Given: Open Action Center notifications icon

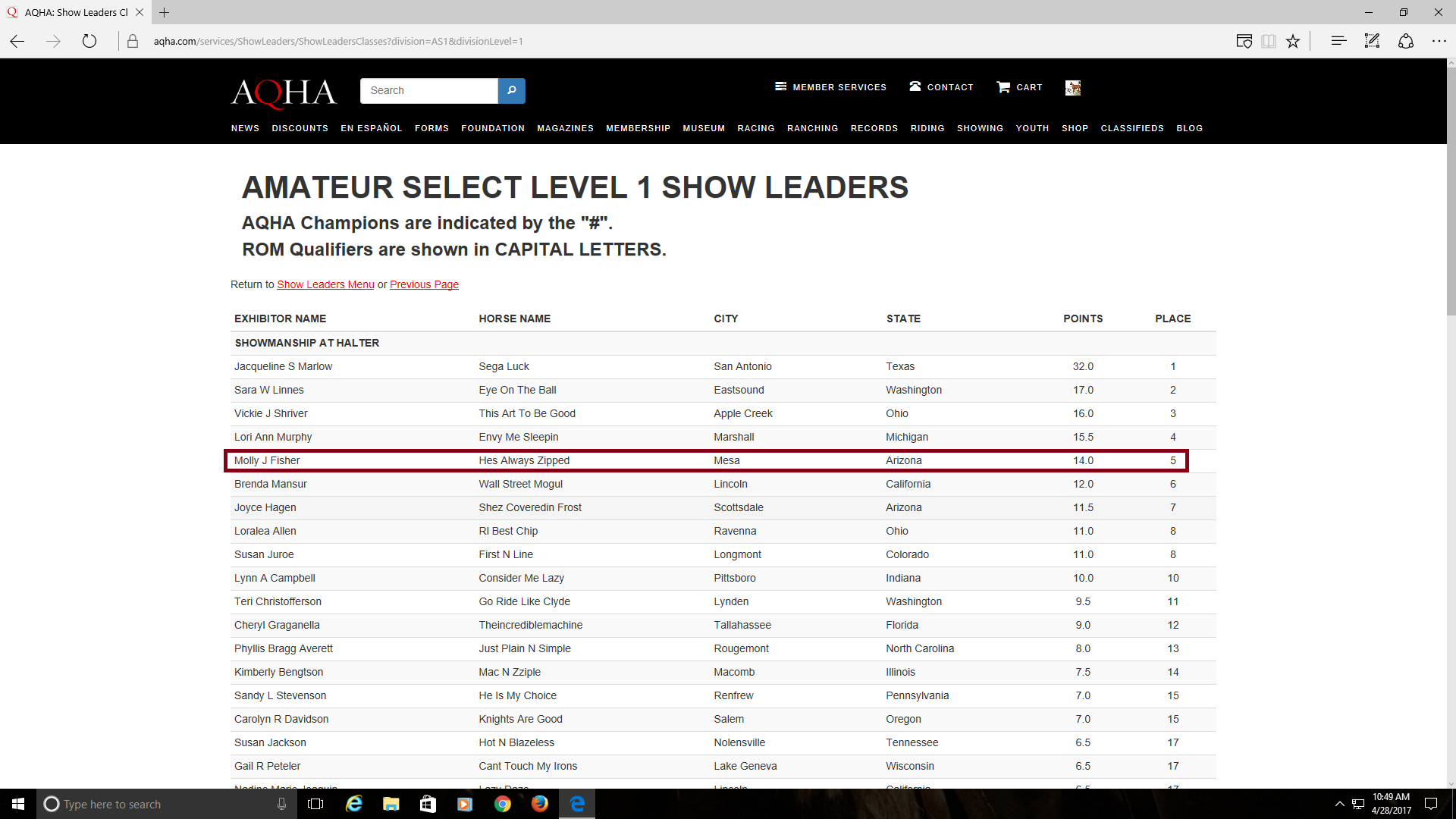Looking at the screenshot, I should (x=1431, y=804).
